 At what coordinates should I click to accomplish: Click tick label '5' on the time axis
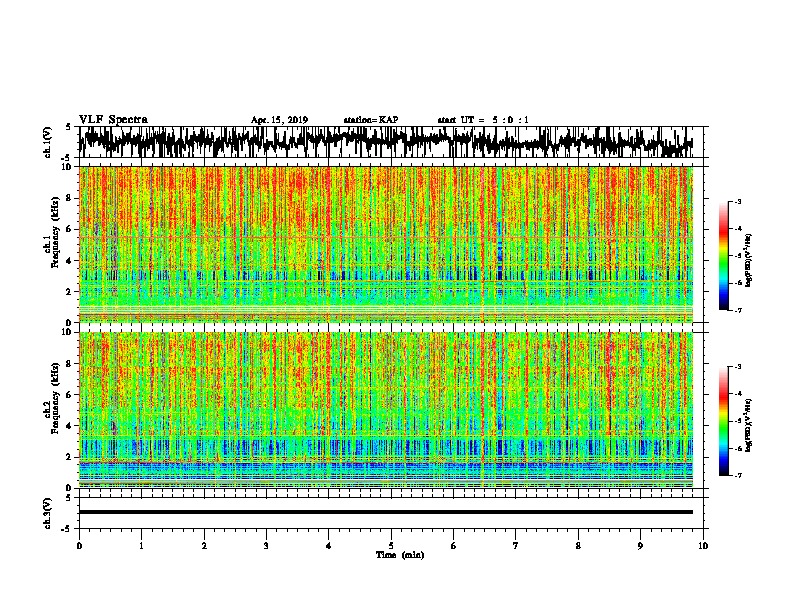391,546
